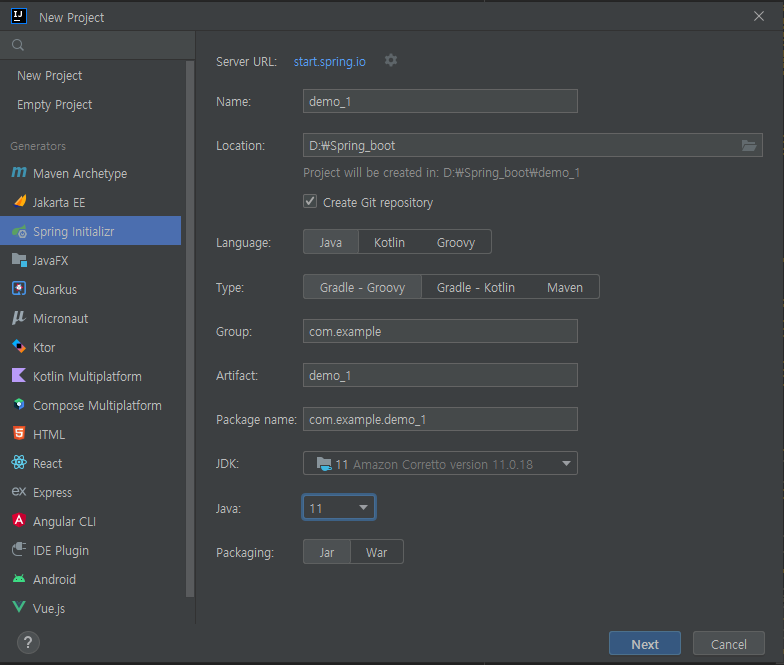Select Compose Multiplatform generator
Image resolution: width=784 pixels, height=665 pixels.
90,406
